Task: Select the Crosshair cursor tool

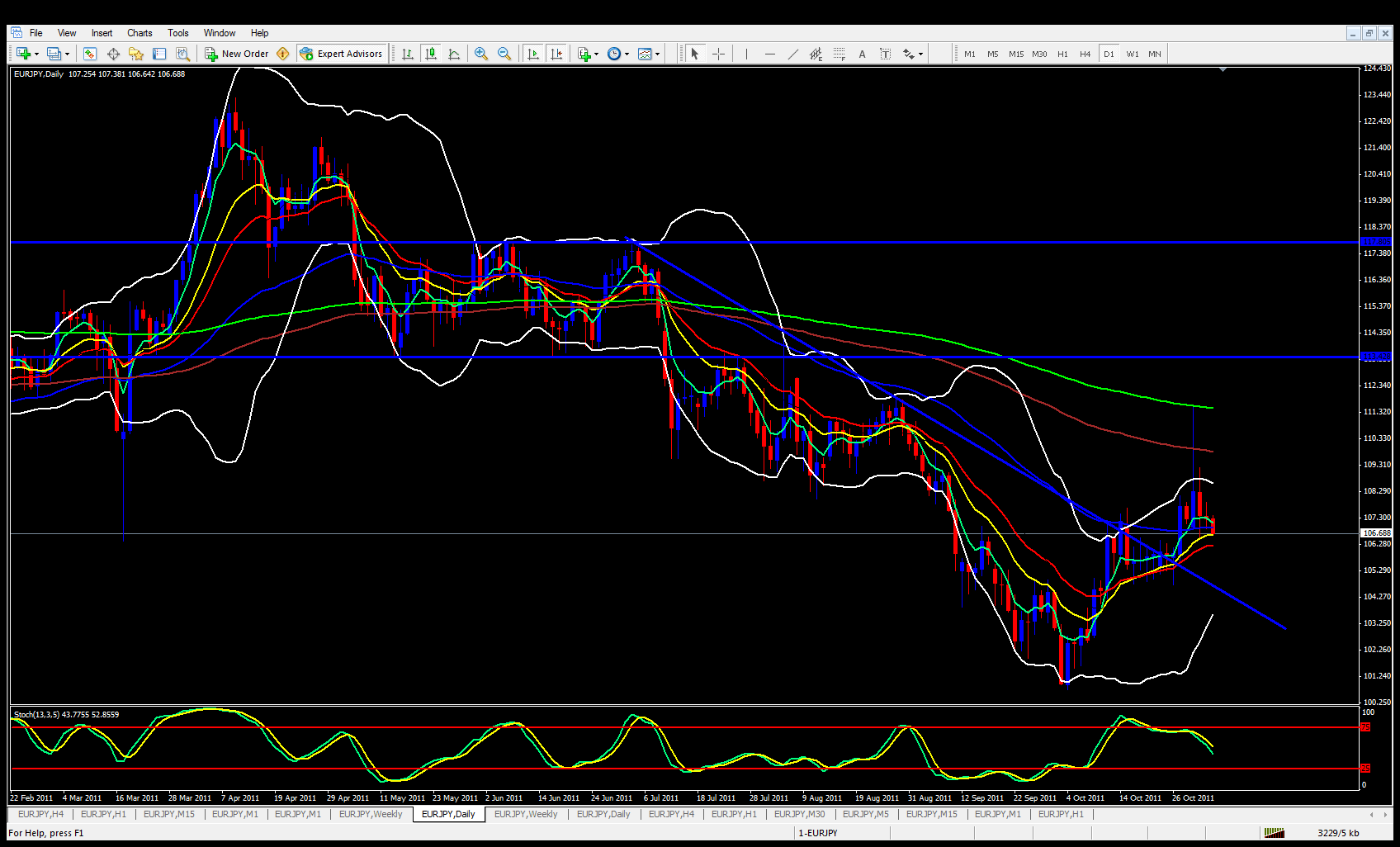Action: tap(718, 54)
